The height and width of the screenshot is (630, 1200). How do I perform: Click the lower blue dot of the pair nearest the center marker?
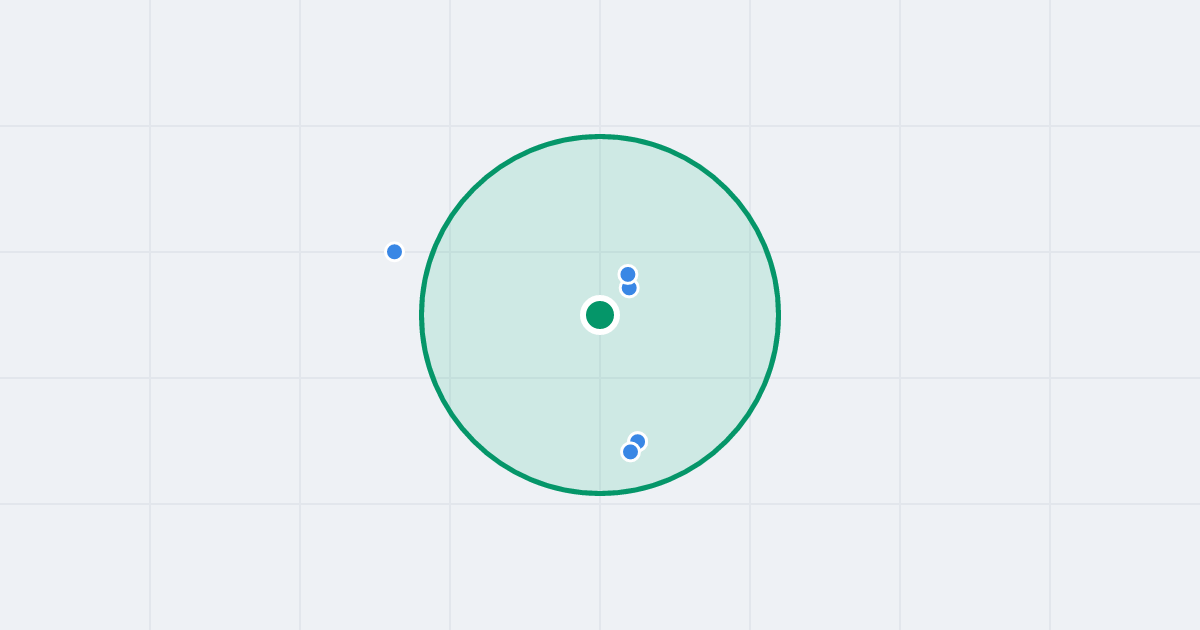[629, 289]
